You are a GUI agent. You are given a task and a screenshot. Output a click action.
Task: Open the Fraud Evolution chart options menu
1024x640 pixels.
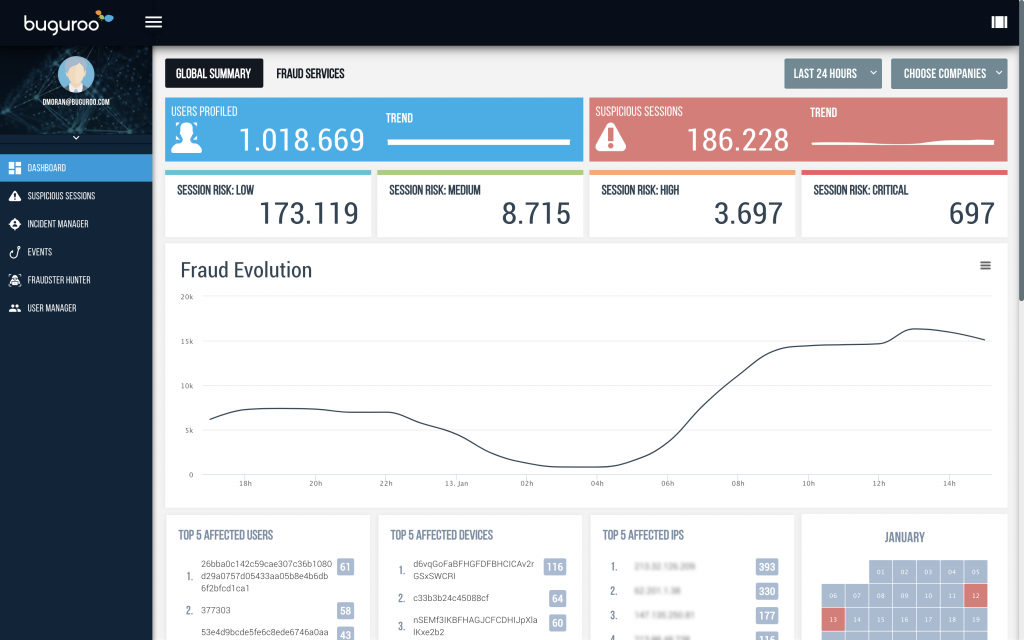(985, 265)
